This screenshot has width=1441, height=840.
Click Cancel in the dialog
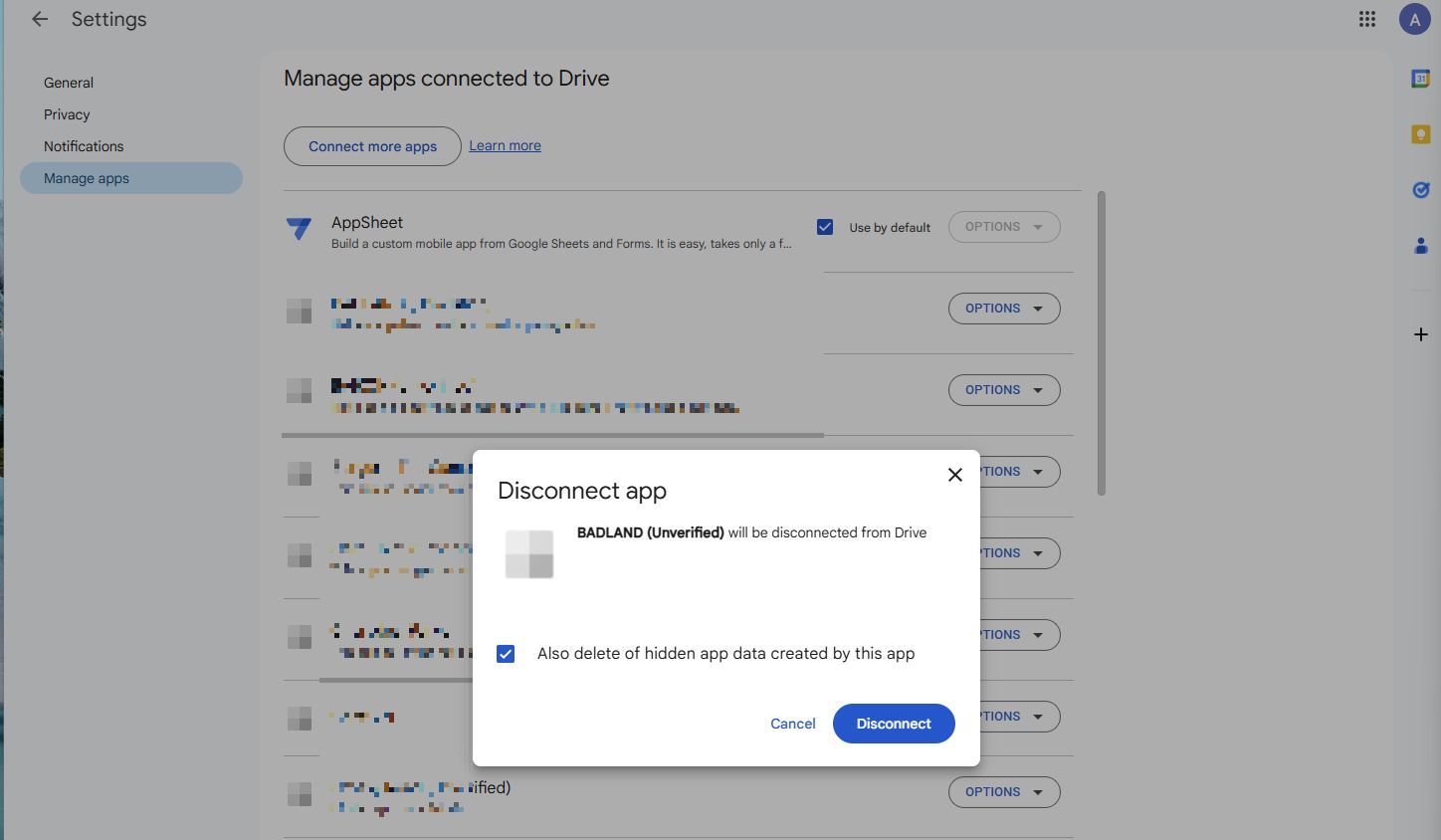coord(792,724)
